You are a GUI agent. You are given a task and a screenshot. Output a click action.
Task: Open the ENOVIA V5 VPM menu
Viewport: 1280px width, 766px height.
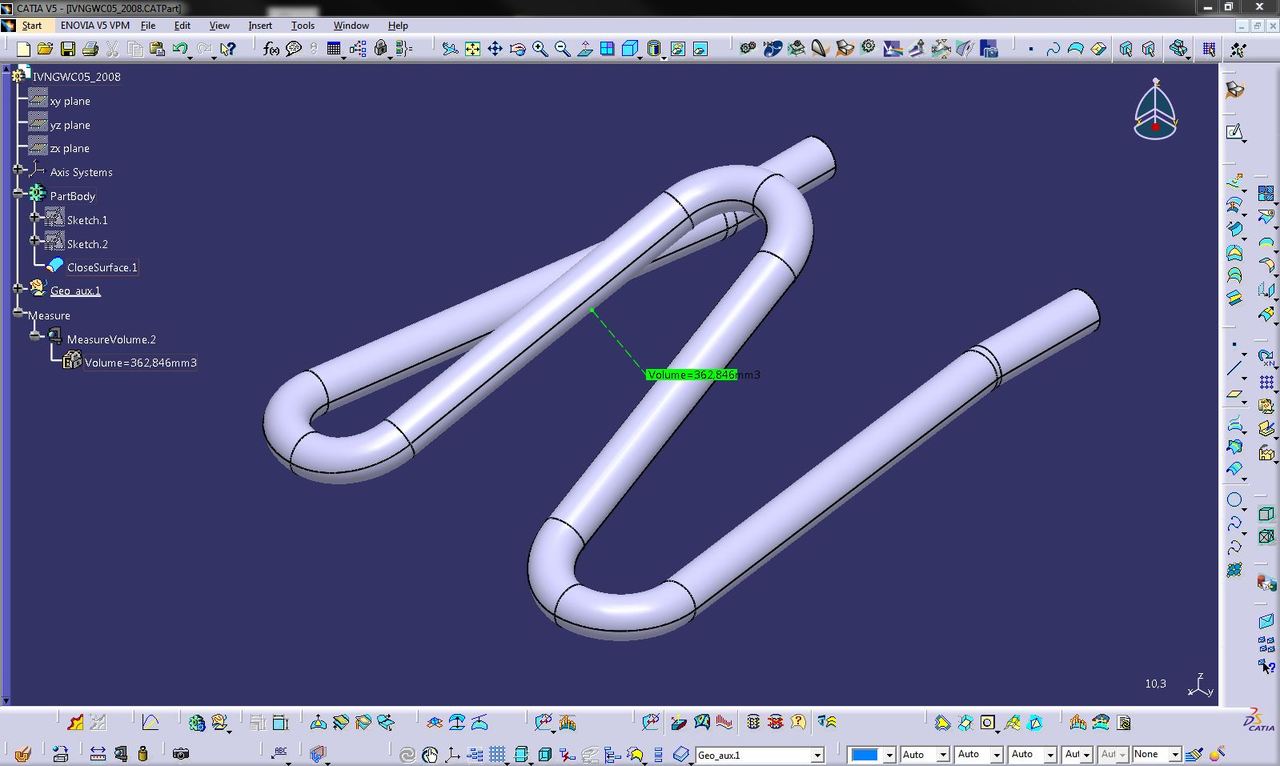click(95, 25)
